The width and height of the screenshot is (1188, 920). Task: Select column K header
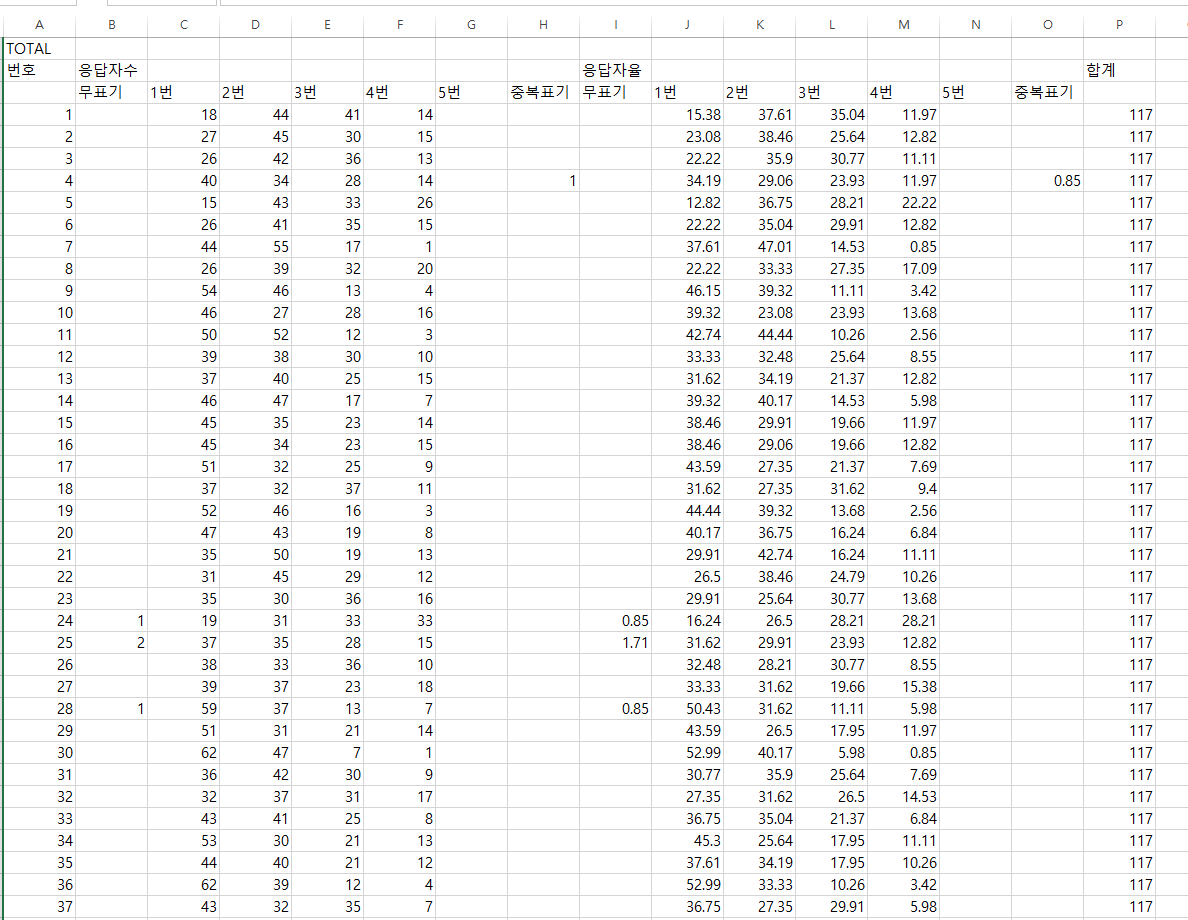tap(759, 25)
